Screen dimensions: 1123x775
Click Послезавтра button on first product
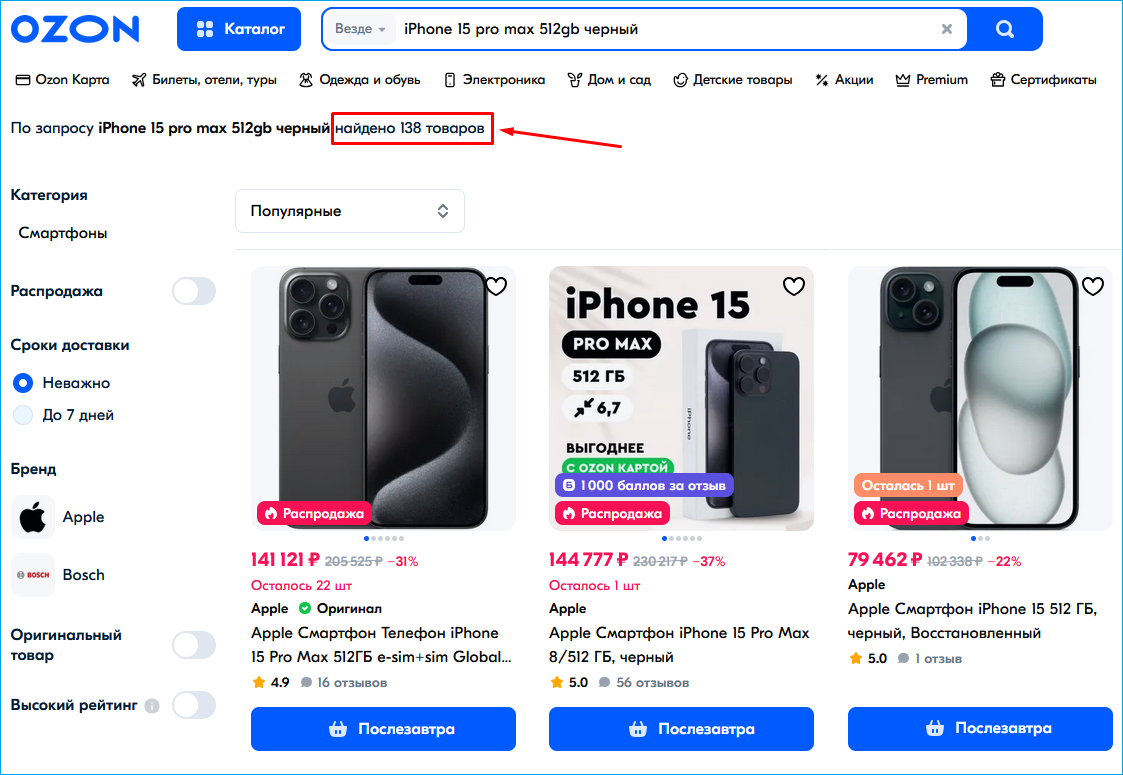(383, 729)
